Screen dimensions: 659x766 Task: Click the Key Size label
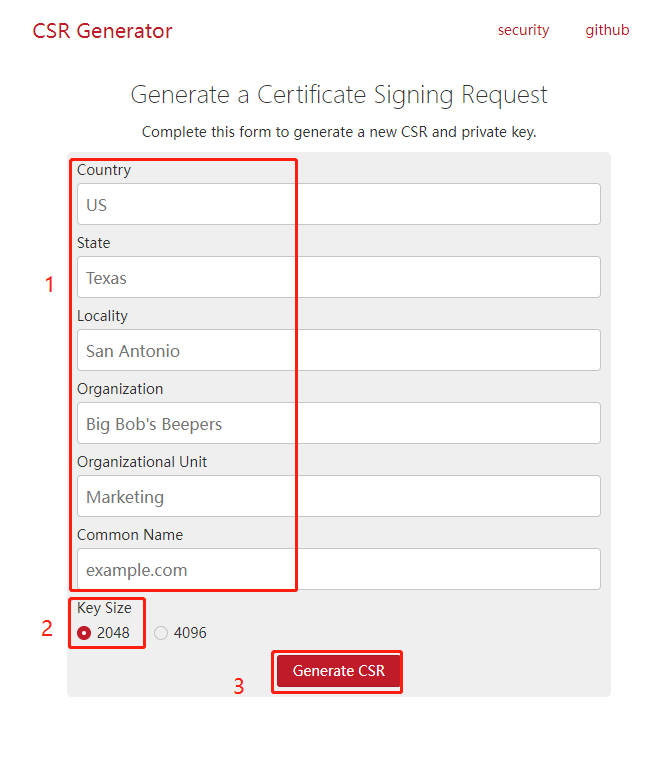pos(104,608)
